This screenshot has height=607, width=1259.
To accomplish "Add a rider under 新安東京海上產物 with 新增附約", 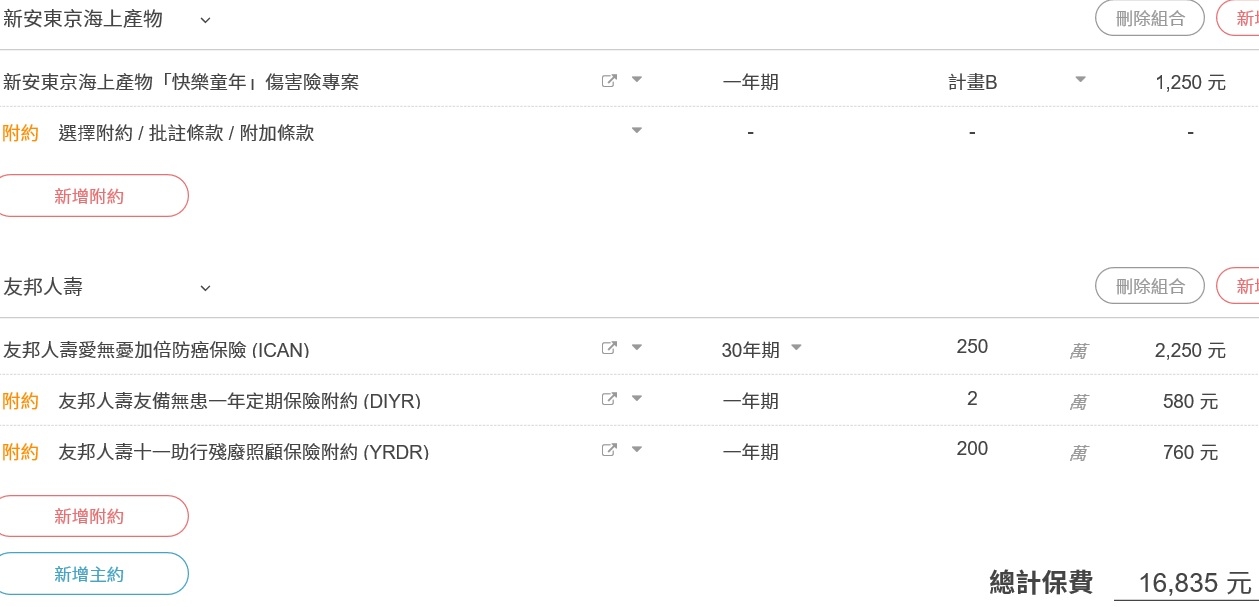I will (x=90, y=196).
